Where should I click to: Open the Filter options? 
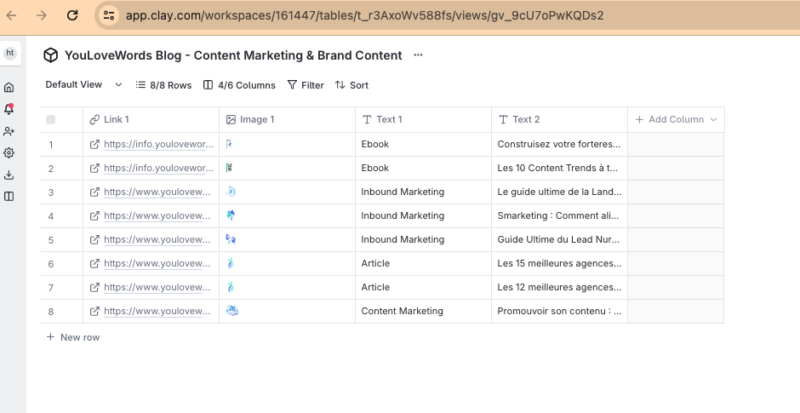click(306, 85)
